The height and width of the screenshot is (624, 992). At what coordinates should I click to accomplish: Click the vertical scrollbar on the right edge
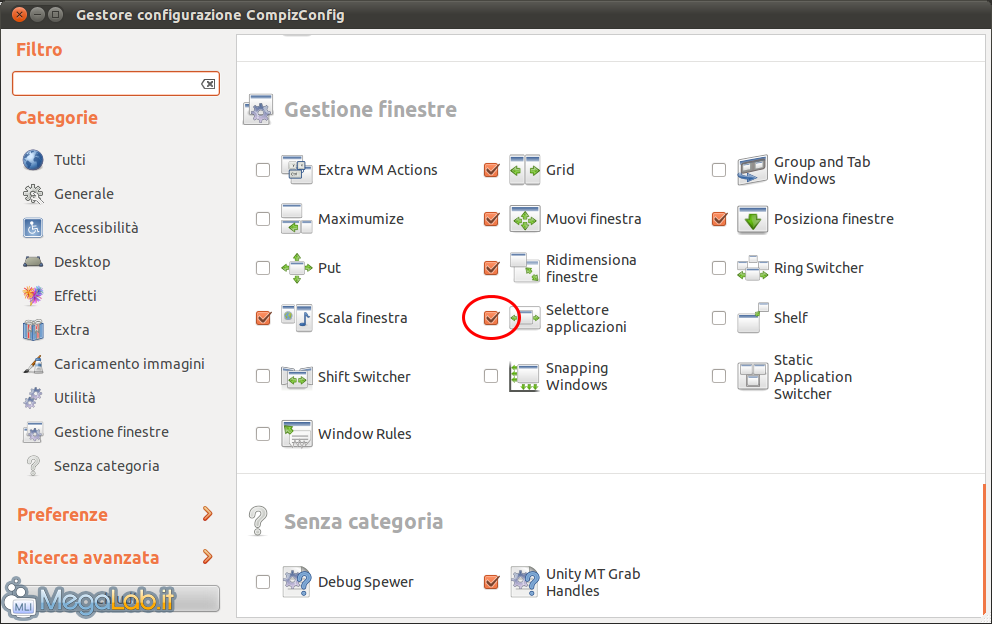pos(984,549)
